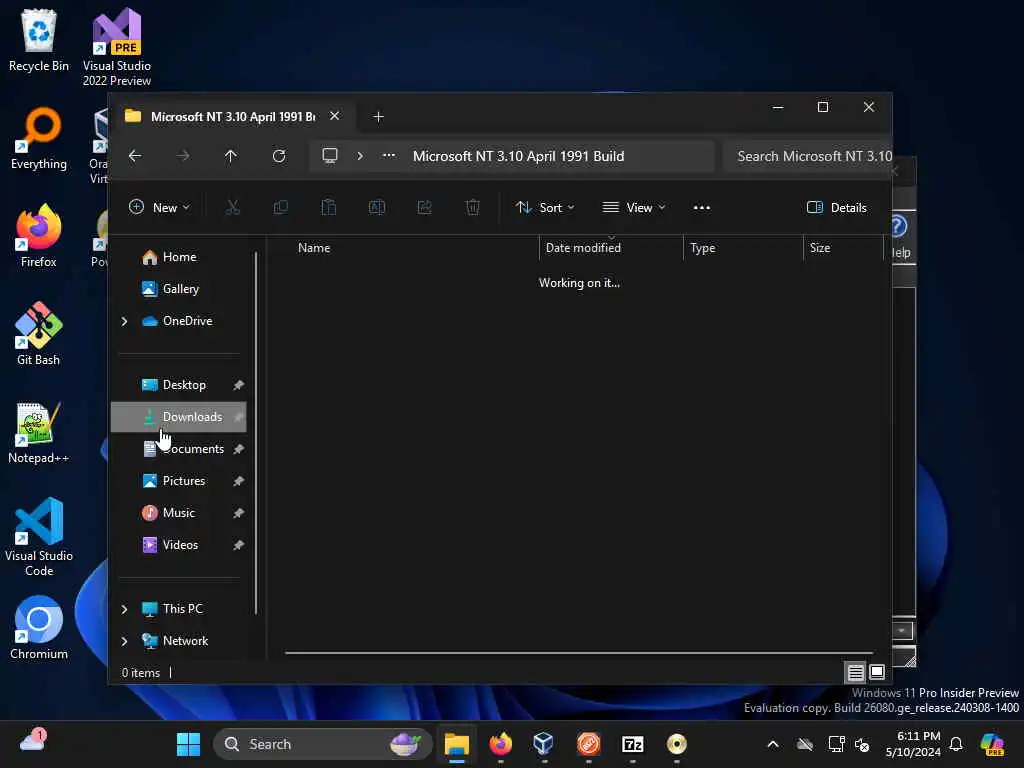
Task: Open Gallery in navigation pane
Action: pyautogui.click(x=179, y=289)
